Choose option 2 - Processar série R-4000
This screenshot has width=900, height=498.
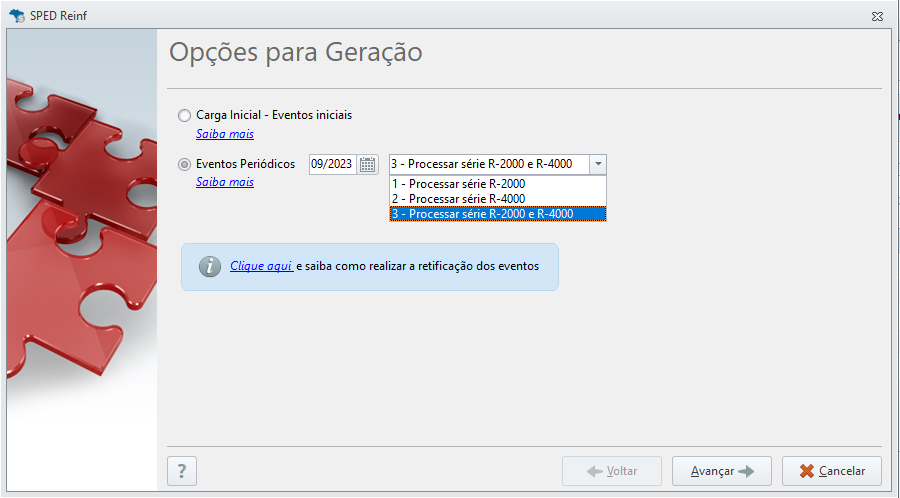pyautogui.click(x=498, y=199)
